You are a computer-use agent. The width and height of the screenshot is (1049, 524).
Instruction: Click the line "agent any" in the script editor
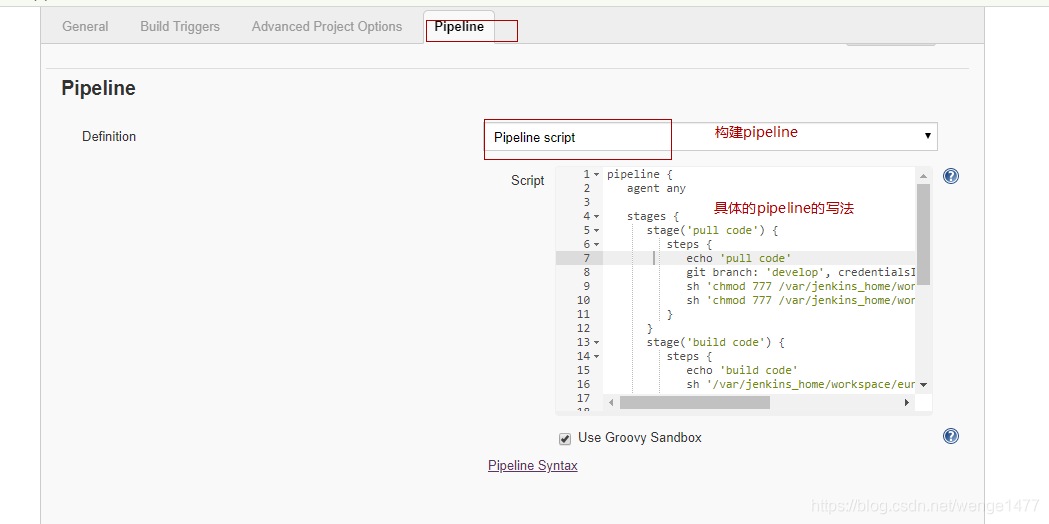coord(656,189)
